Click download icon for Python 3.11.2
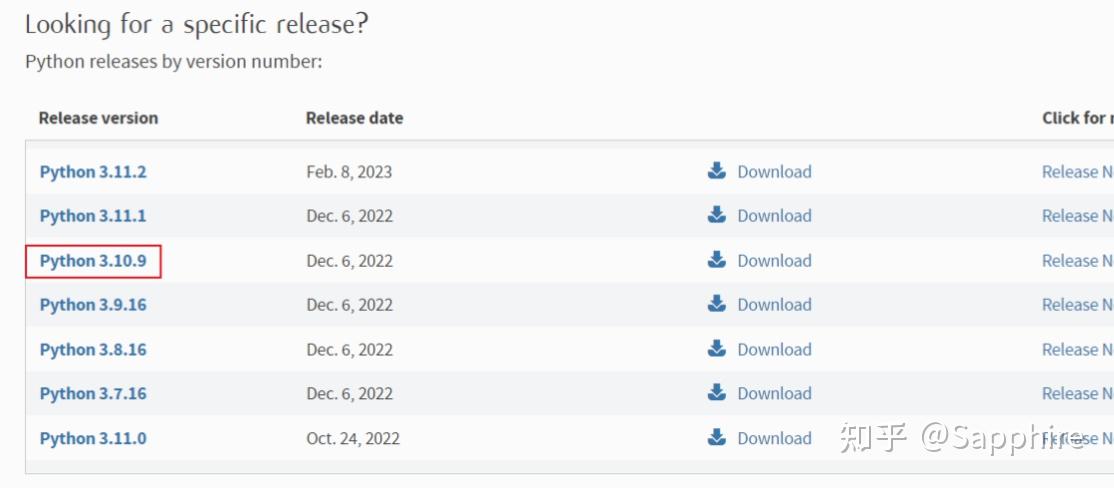 coord(716,171)
